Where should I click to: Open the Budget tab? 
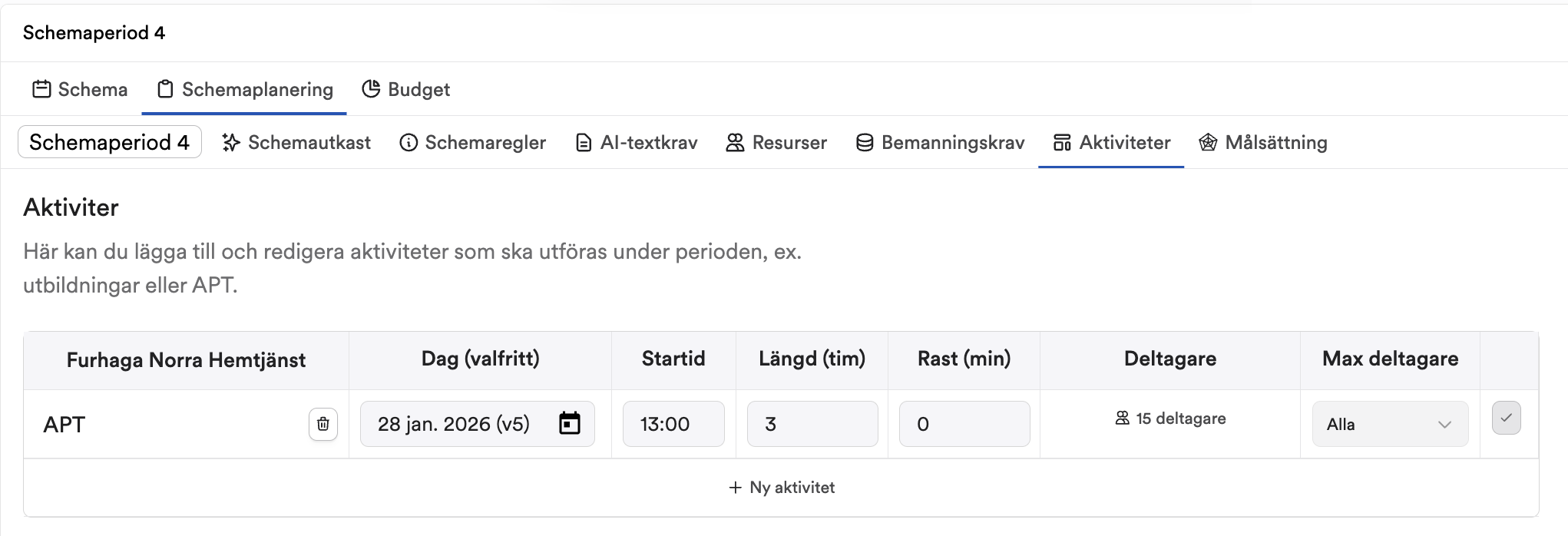(406, 89)
